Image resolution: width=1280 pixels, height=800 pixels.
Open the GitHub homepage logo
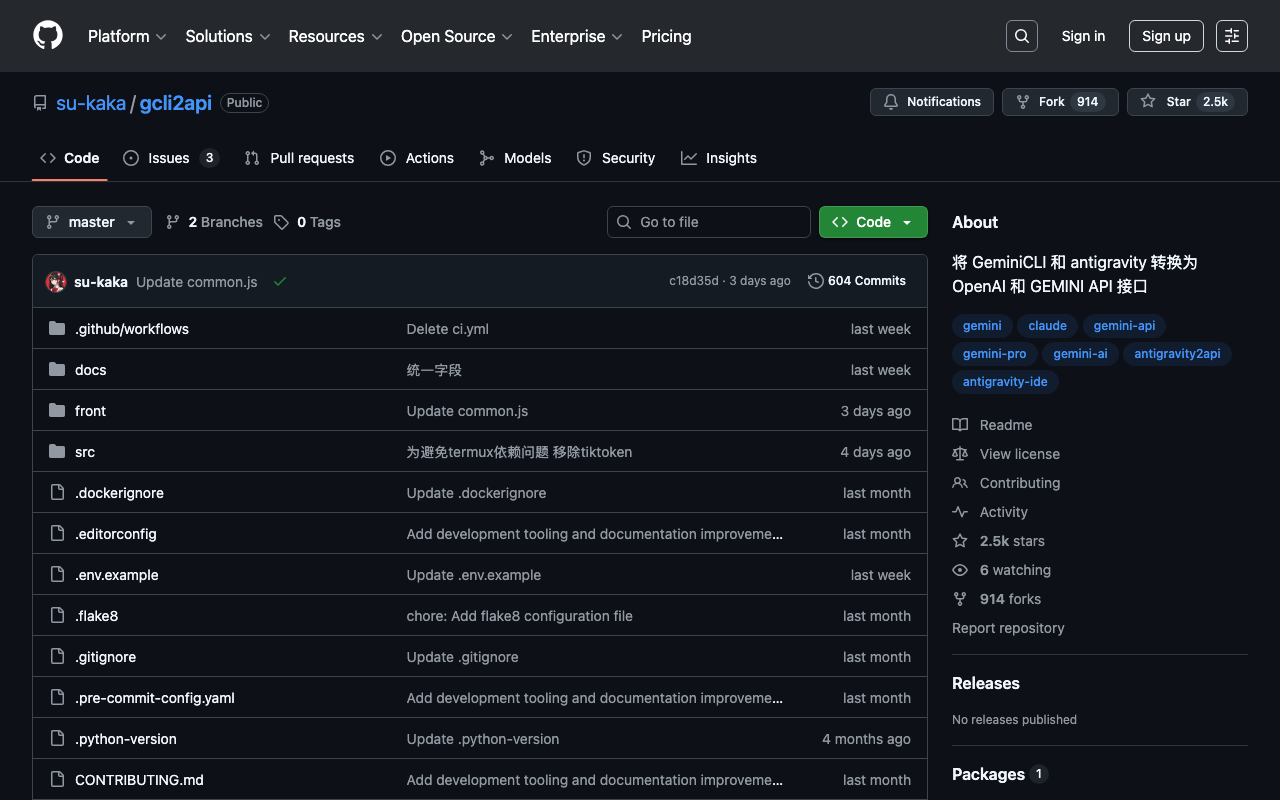(48, 36)
